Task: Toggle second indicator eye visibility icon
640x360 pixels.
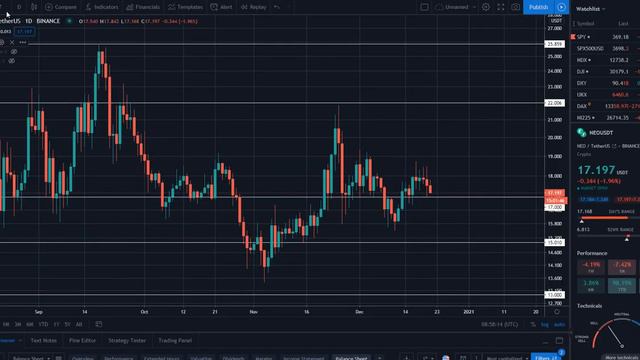Action: coord(12,61)
